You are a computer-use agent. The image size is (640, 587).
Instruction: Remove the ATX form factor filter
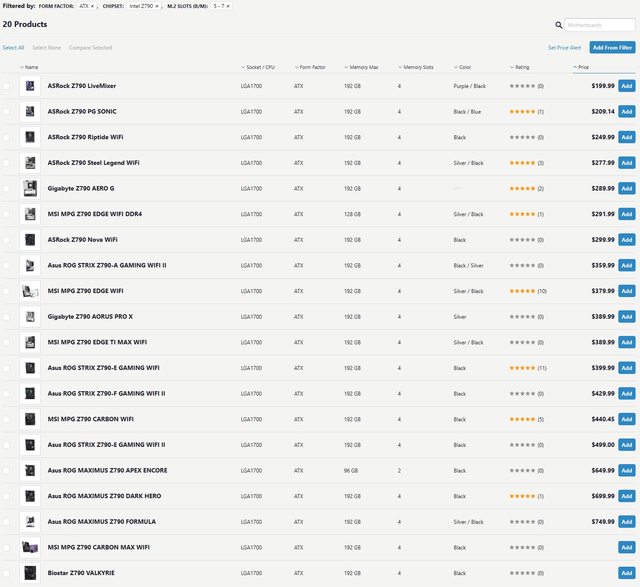[x=93, y=6]
